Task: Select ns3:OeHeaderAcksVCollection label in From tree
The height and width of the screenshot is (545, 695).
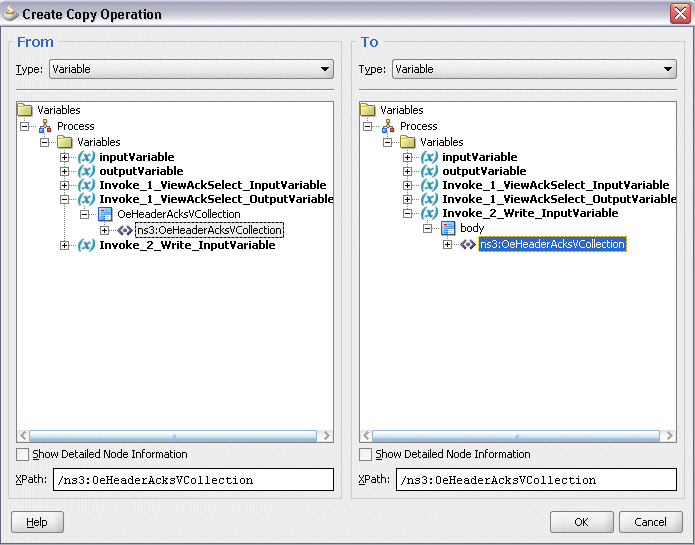Action: tap(209, 230)
